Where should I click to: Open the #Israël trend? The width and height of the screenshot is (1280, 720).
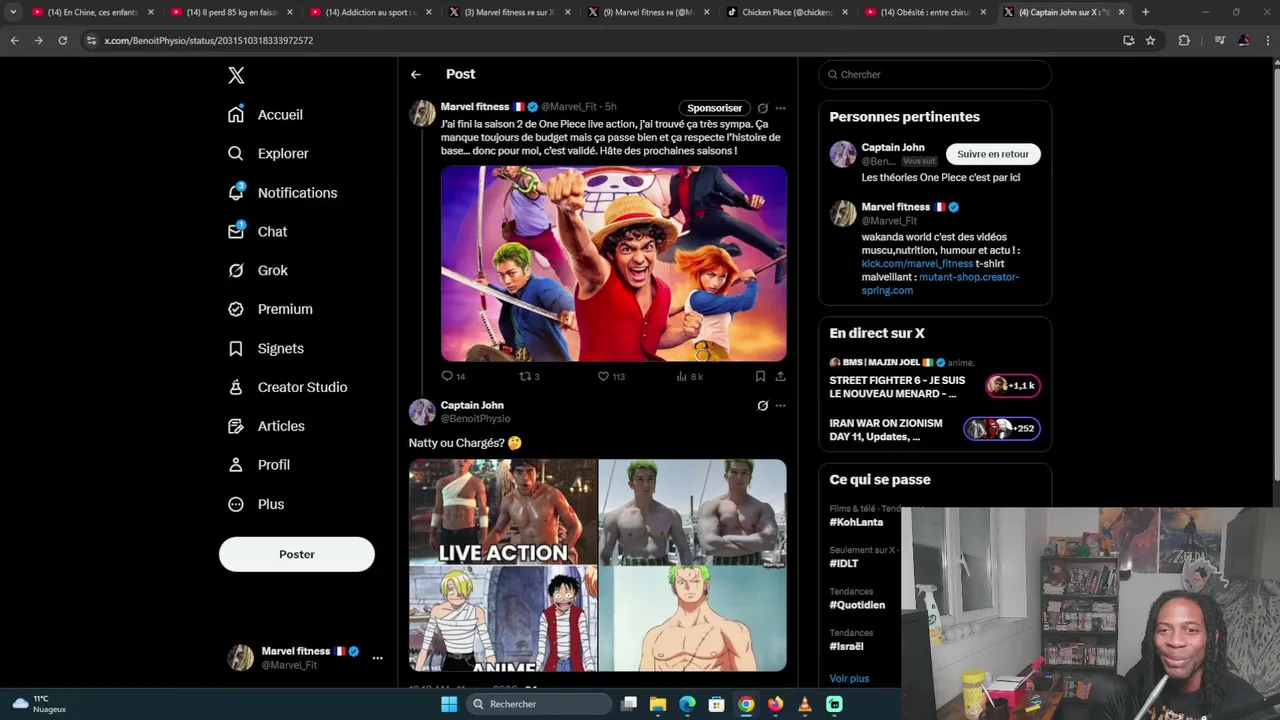846,646
